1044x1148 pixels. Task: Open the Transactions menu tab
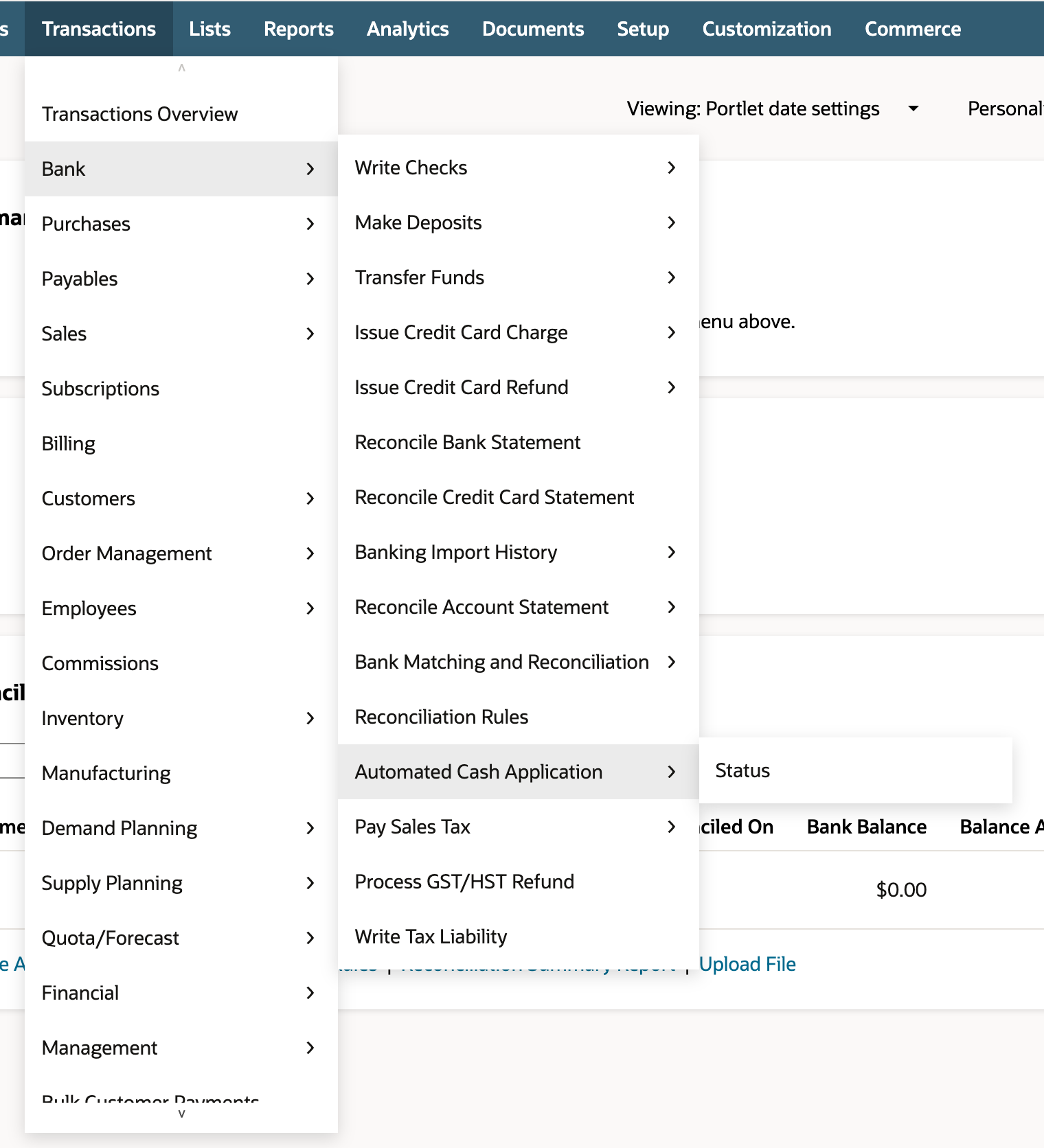[99, 29]
